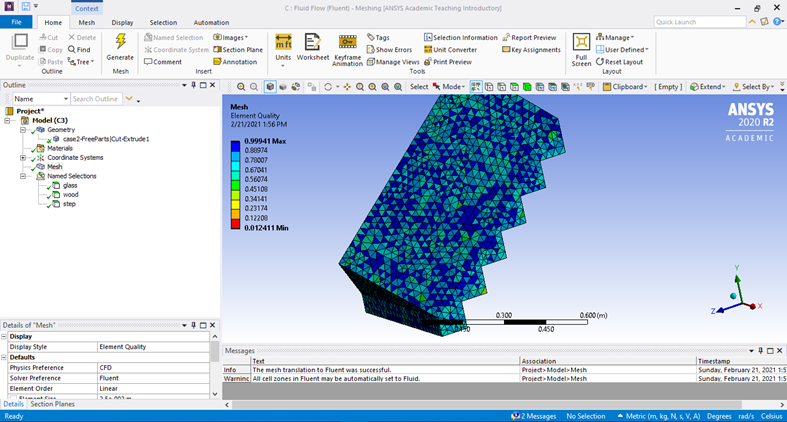
Task: Switch to the Mesh ribbon tab
Action: (86, 23)
